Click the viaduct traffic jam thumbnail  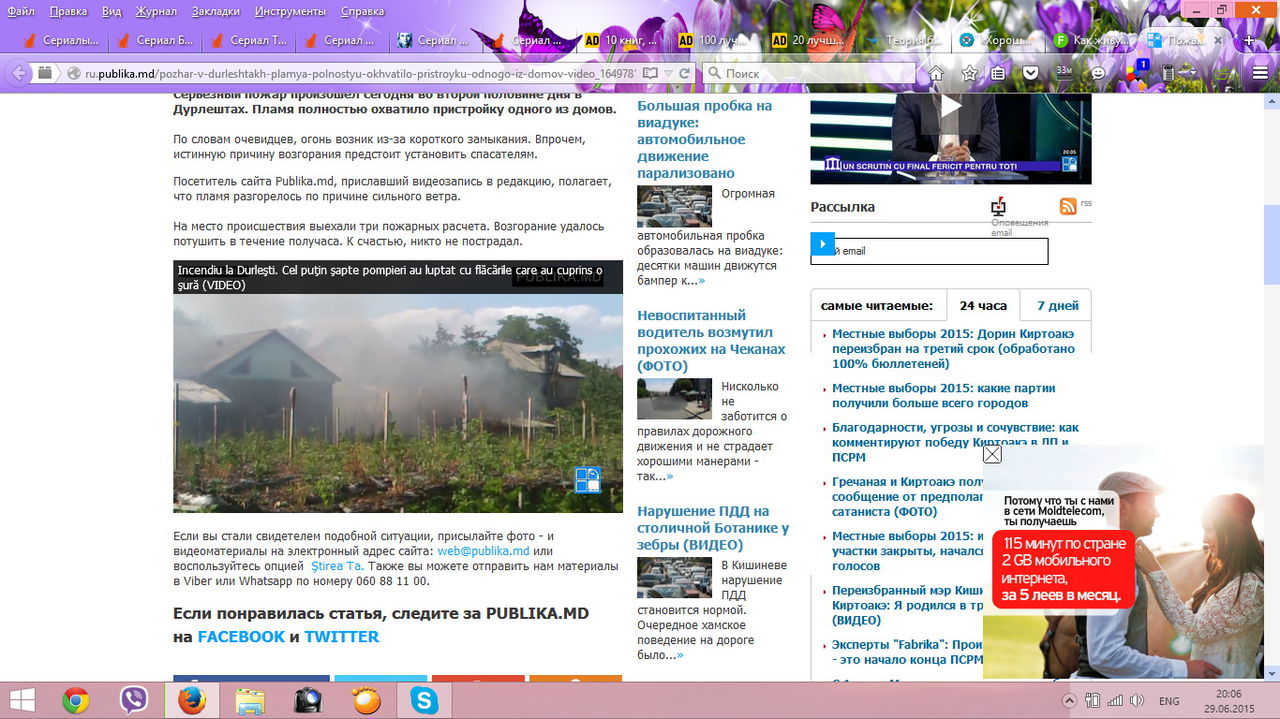(674, 207)
